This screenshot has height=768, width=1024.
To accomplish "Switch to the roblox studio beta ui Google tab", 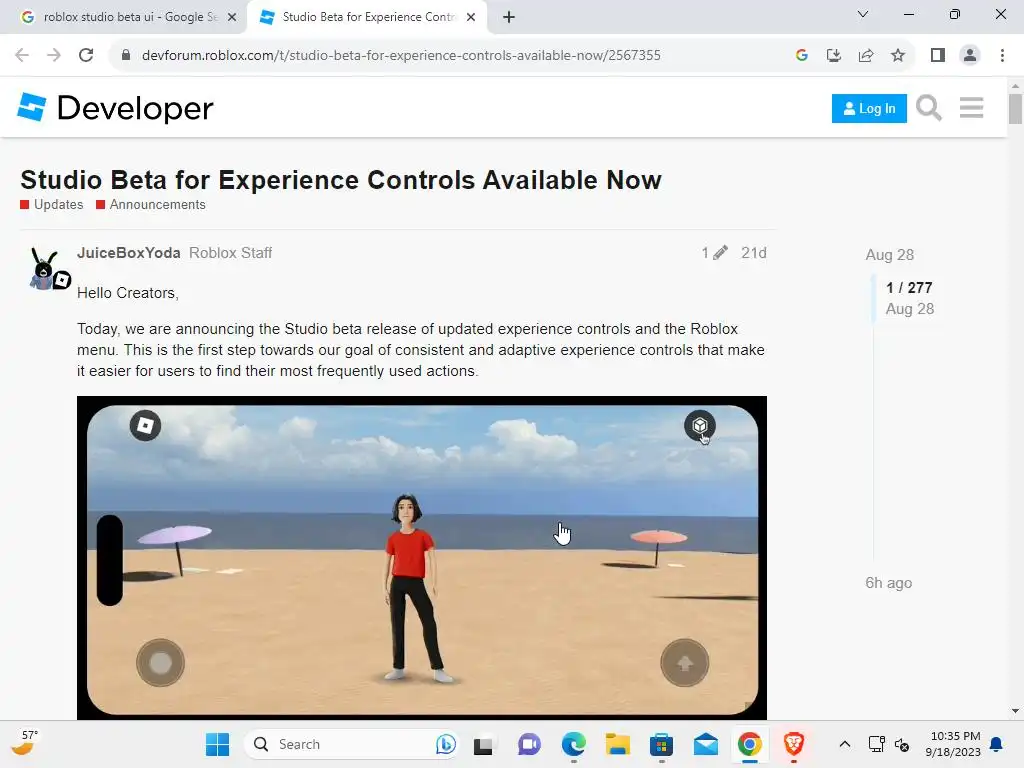I will click(128, 17).
